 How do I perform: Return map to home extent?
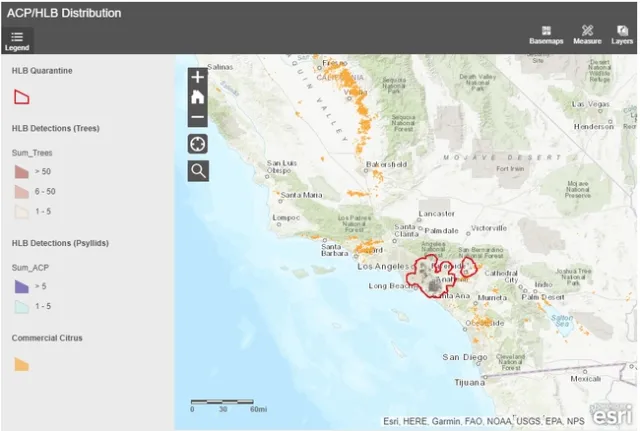198,97
